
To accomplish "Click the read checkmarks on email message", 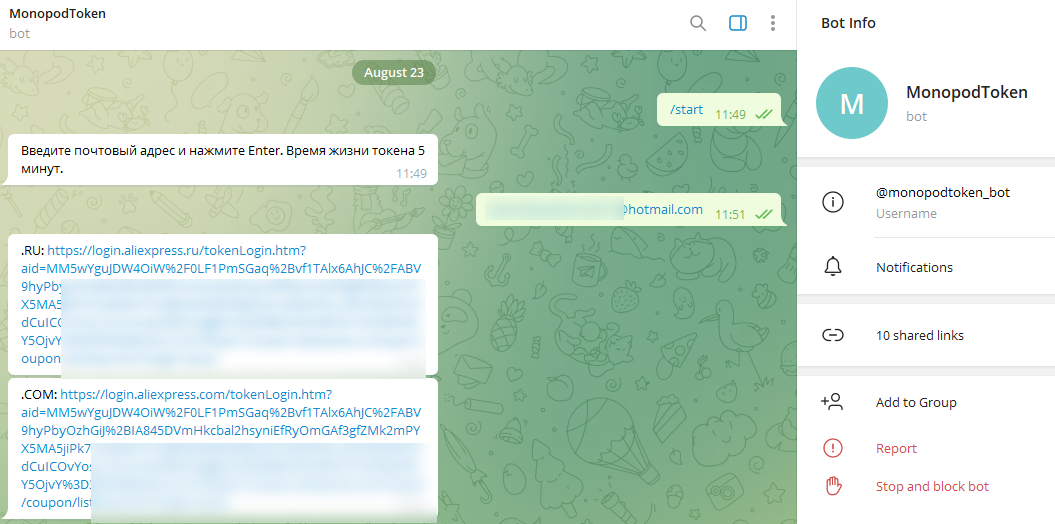I will (763, 215).
